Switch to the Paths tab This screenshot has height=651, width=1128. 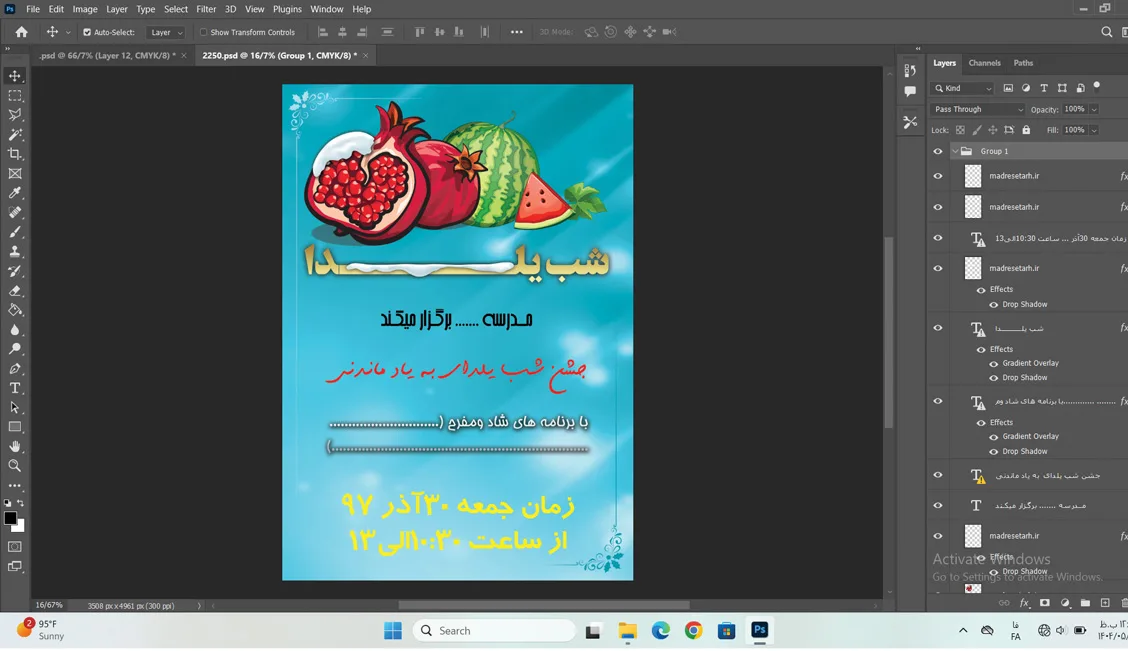pyautogui.click(x=1023, y=63)
